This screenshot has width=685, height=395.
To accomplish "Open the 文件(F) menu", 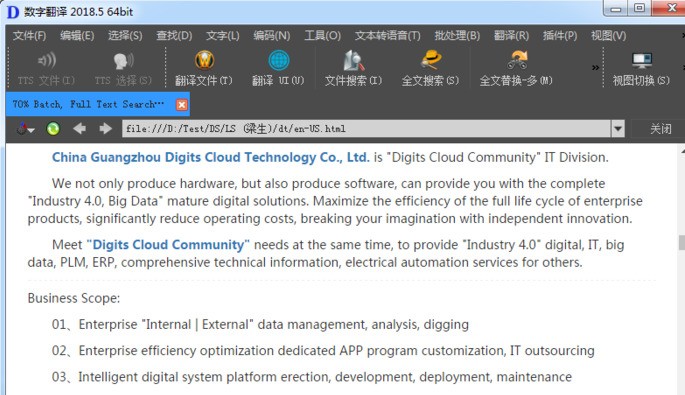I will tap(29, 35).
